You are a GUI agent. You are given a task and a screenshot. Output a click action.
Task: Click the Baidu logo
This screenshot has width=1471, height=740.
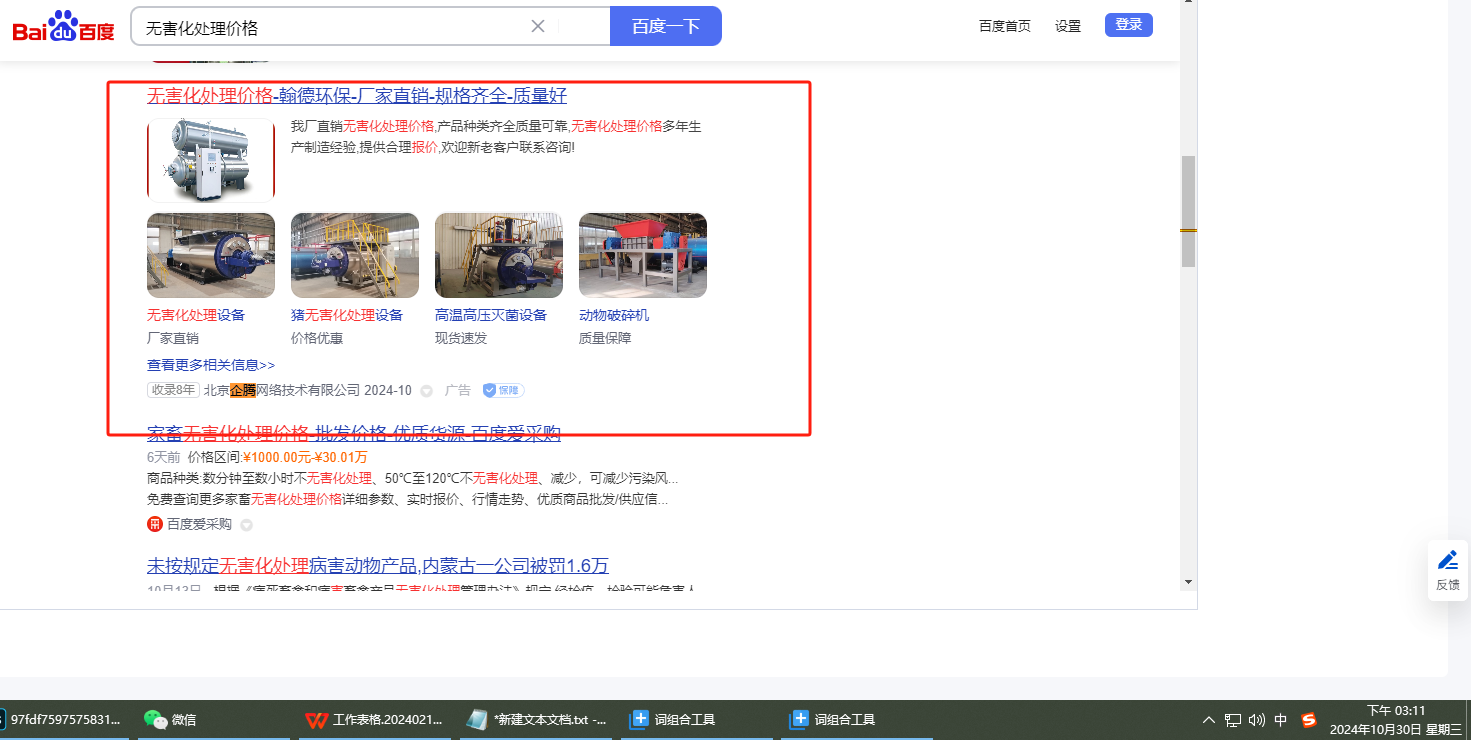click(x=64, y=27)
